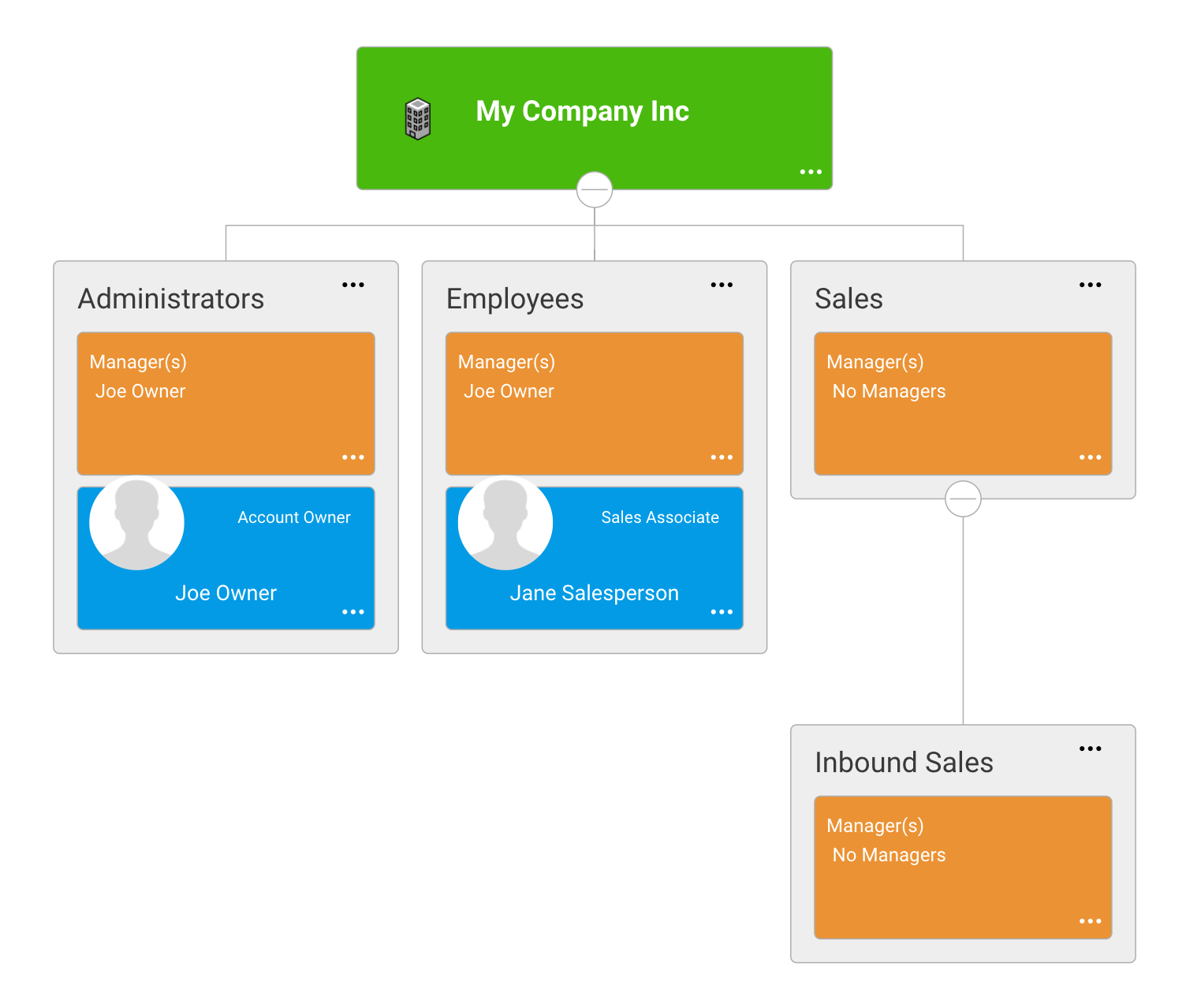Click Joe Owner's avatar picture
The image size is (1186, 1008).
point(137,523)
